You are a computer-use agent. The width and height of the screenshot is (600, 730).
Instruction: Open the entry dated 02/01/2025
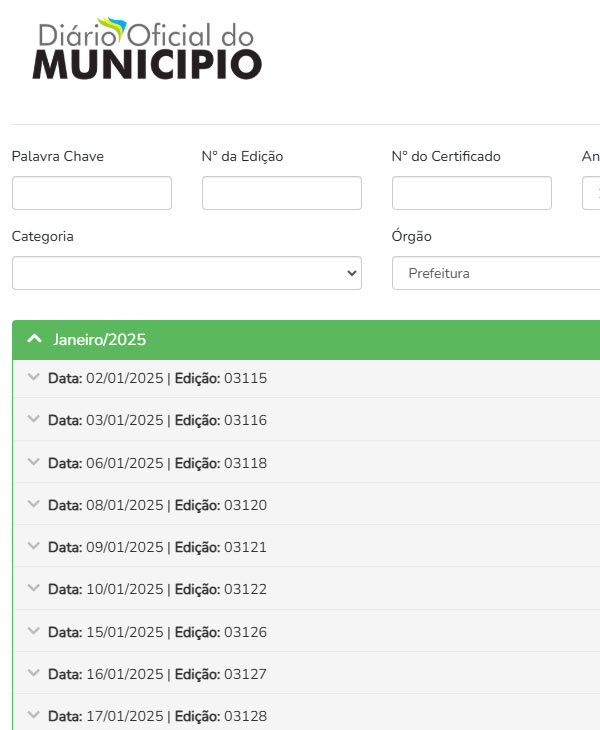click(x=158, y=378)
